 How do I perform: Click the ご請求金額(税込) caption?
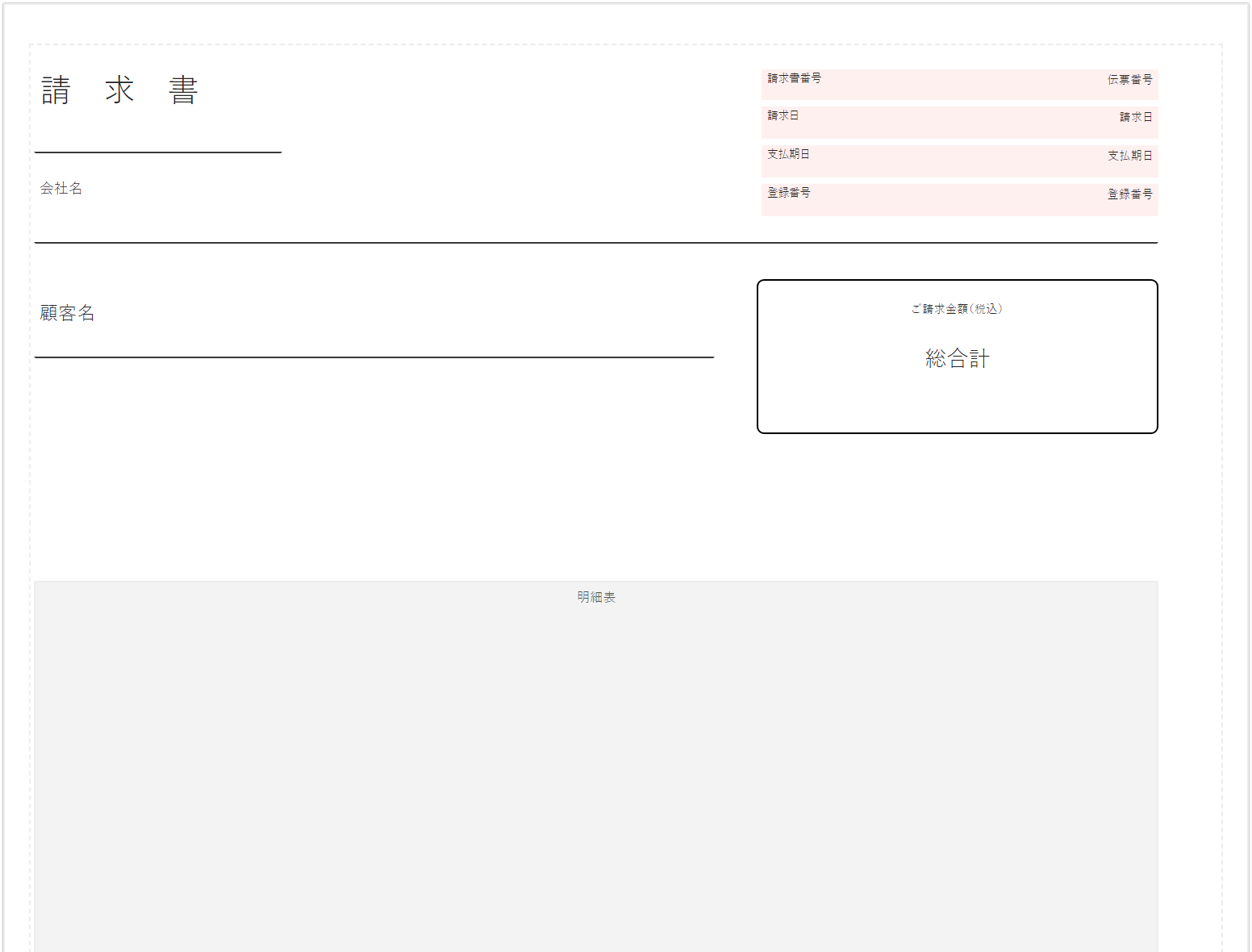tap(957, 309)
